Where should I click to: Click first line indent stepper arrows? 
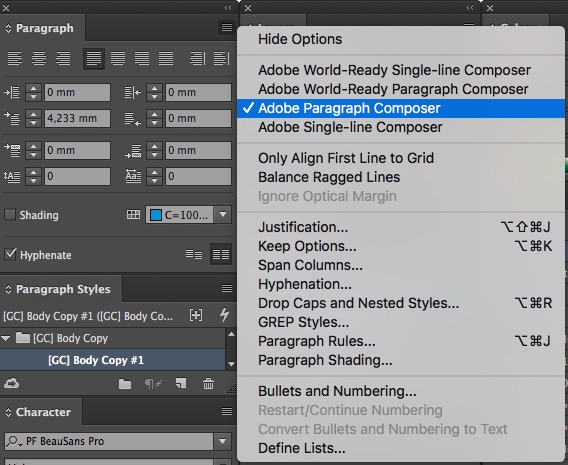tap(33, 118)
